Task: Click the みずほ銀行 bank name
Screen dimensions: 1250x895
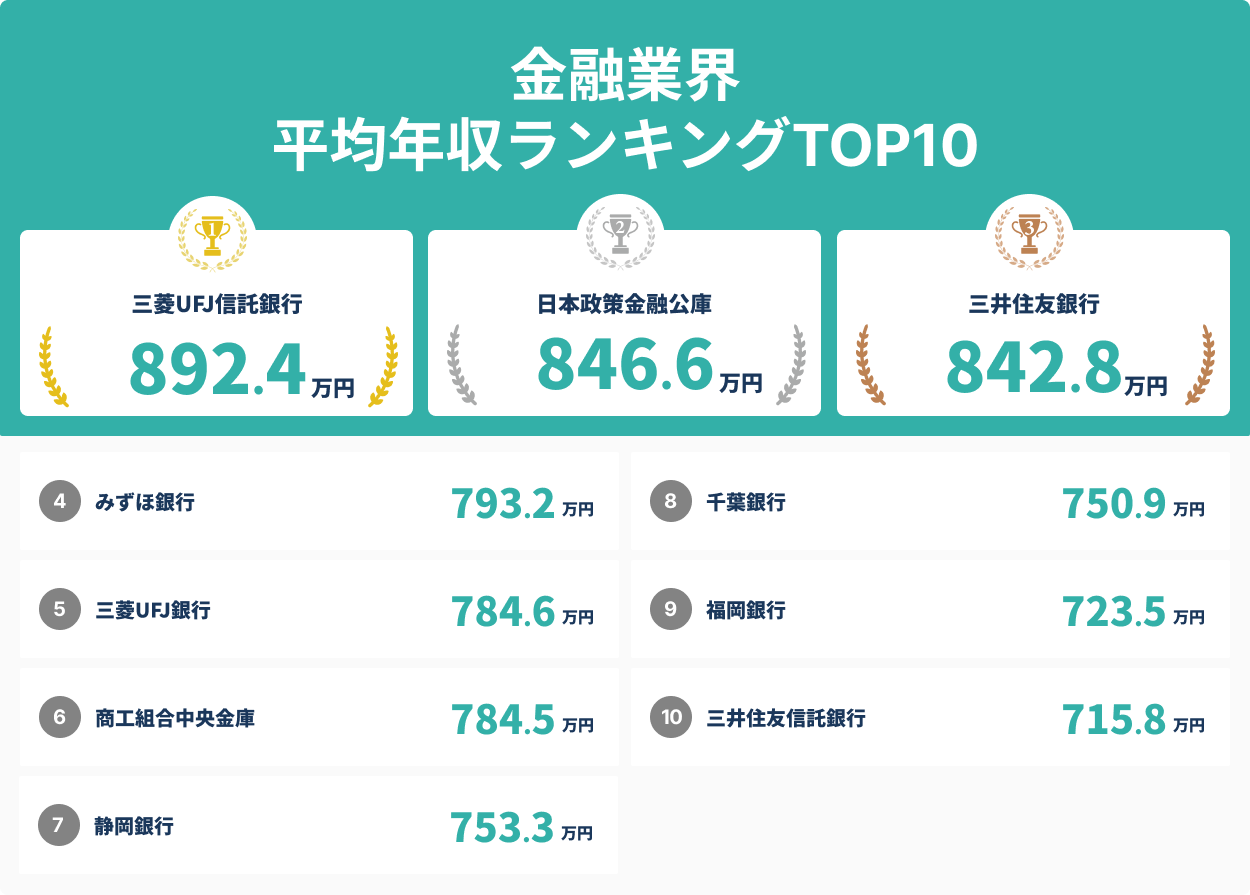Action: point(145,502)
